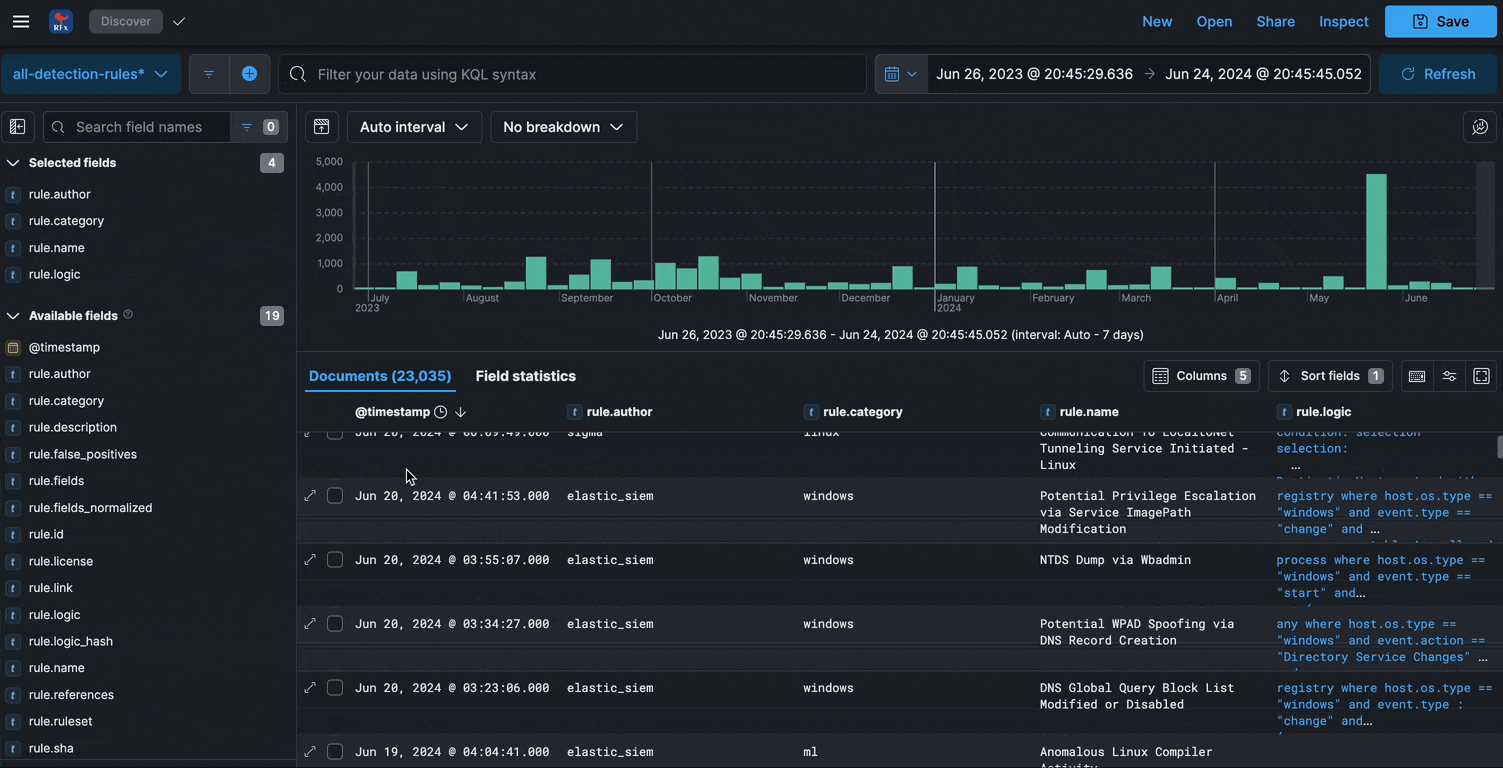1503x768 pixels.
Task: Click the Refresh button
Action: pos(1438,74)
